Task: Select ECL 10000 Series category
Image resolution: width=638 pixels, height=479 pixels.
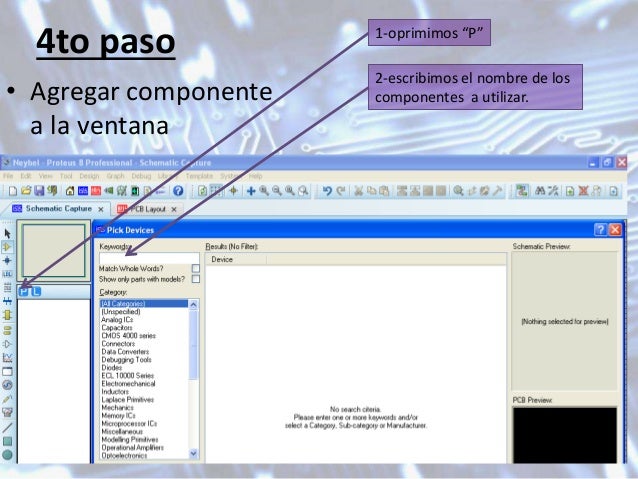Action: point(127,376)
